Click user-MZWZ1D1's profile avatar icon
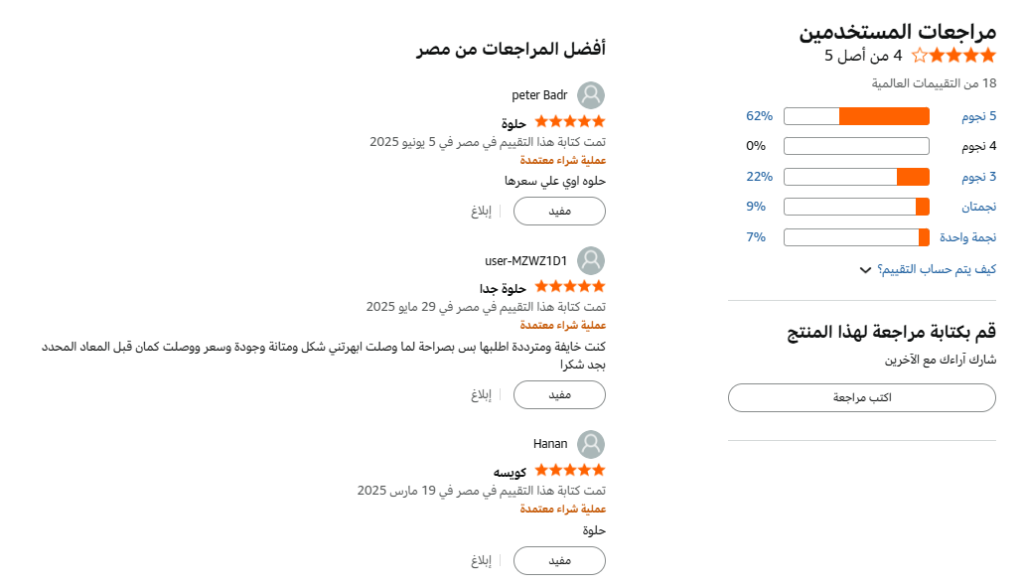The height and width of the screenshot is (587, 1024). tap(591, 261)
